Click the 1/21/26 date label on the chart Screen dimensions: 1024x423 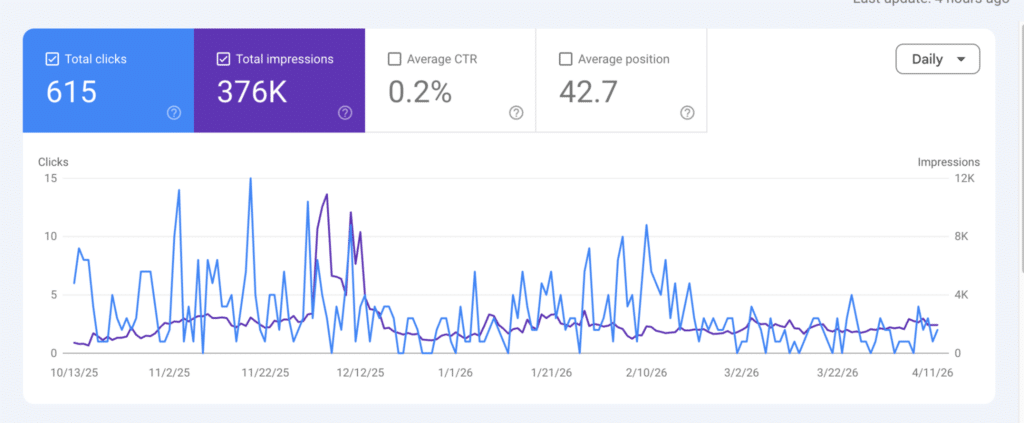(551, 372)
